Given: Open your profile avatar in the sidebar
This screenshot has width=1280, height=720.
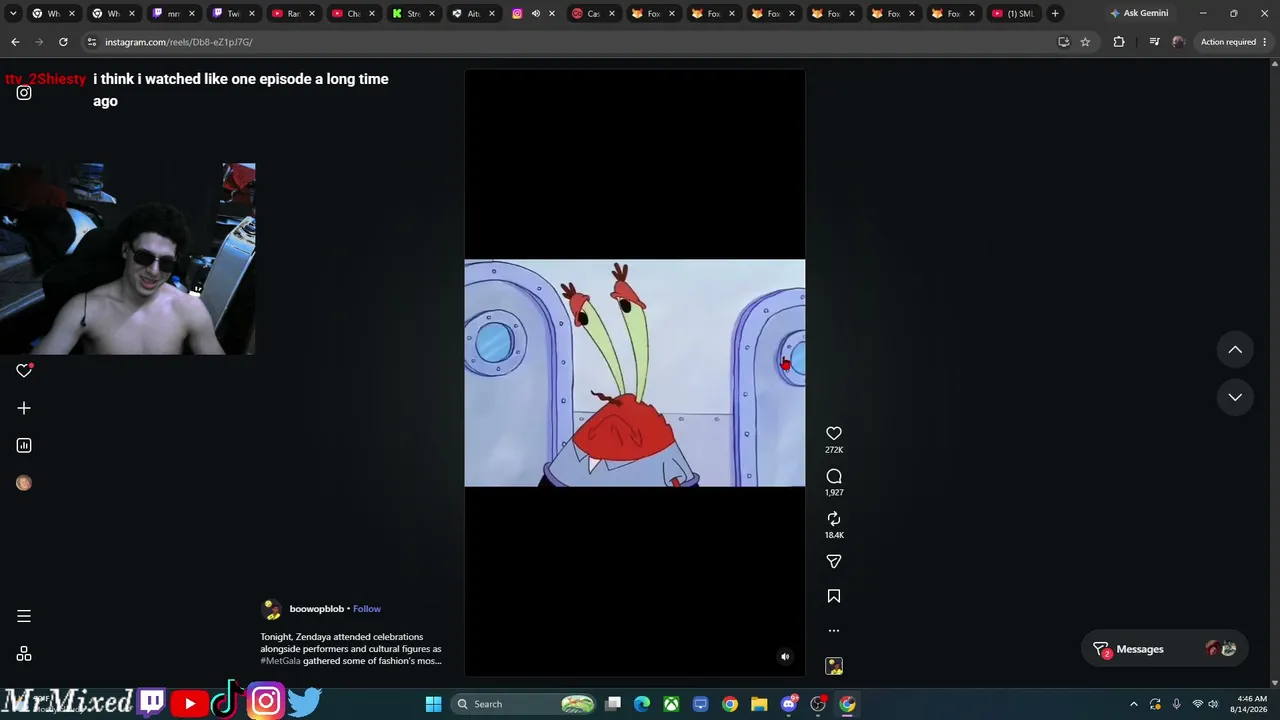Looking at the screenshot, I should coord(24,483).
